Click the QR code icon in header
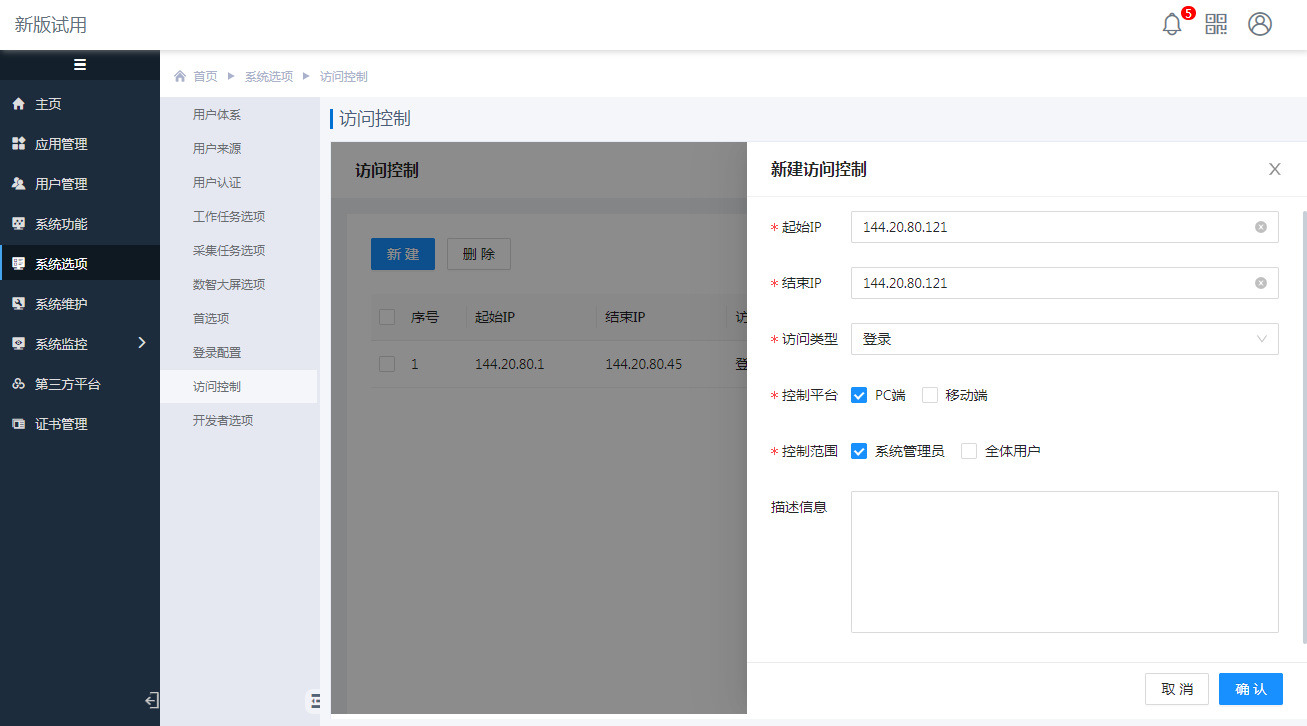 [x=1216, y=25]
